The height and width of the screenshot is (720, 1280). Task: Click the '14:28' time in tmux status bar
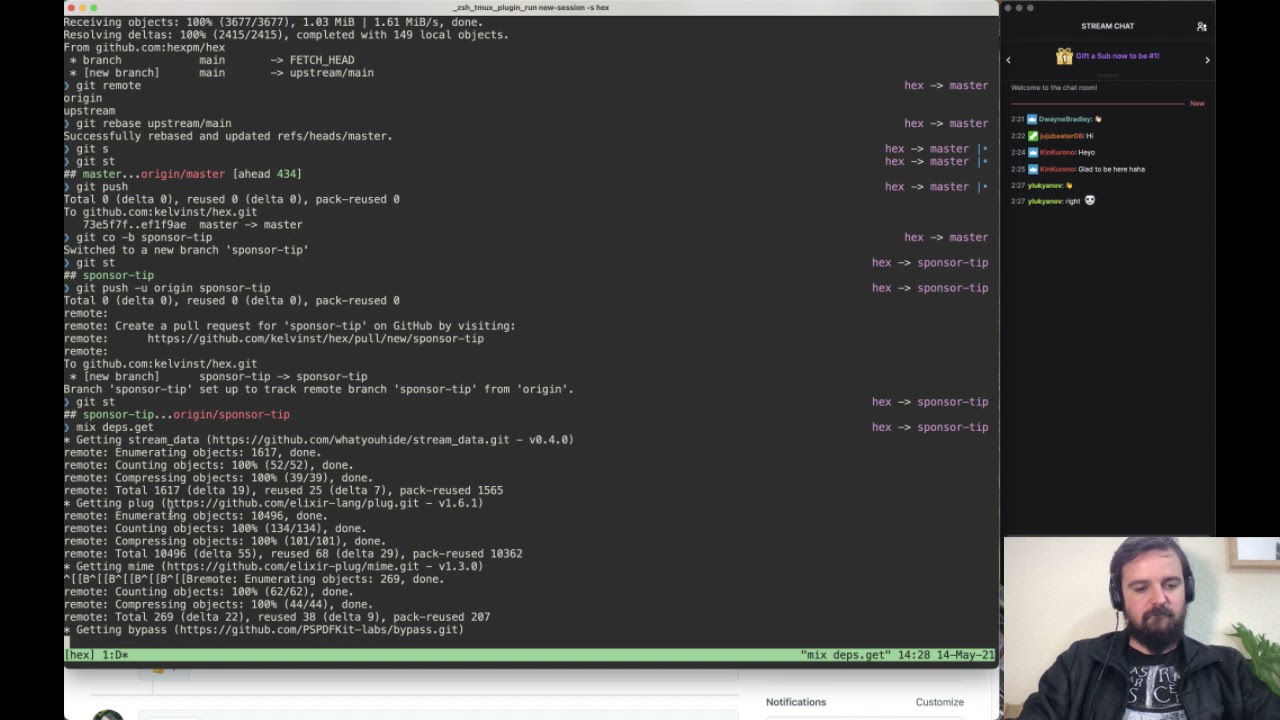coord(912,655)
